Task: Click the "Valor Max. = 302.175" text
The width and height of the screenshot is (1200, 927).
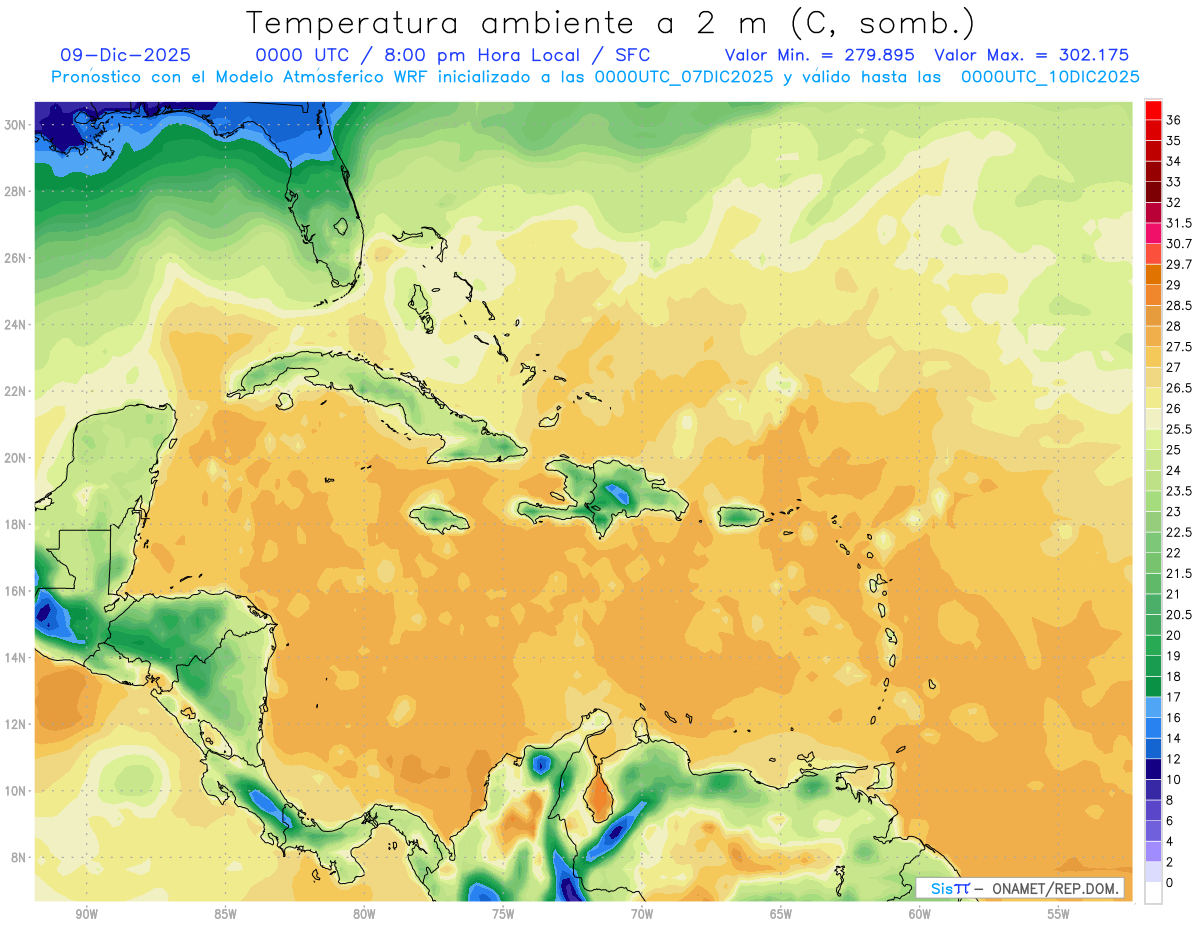Action: click(x=1032, y=55)
